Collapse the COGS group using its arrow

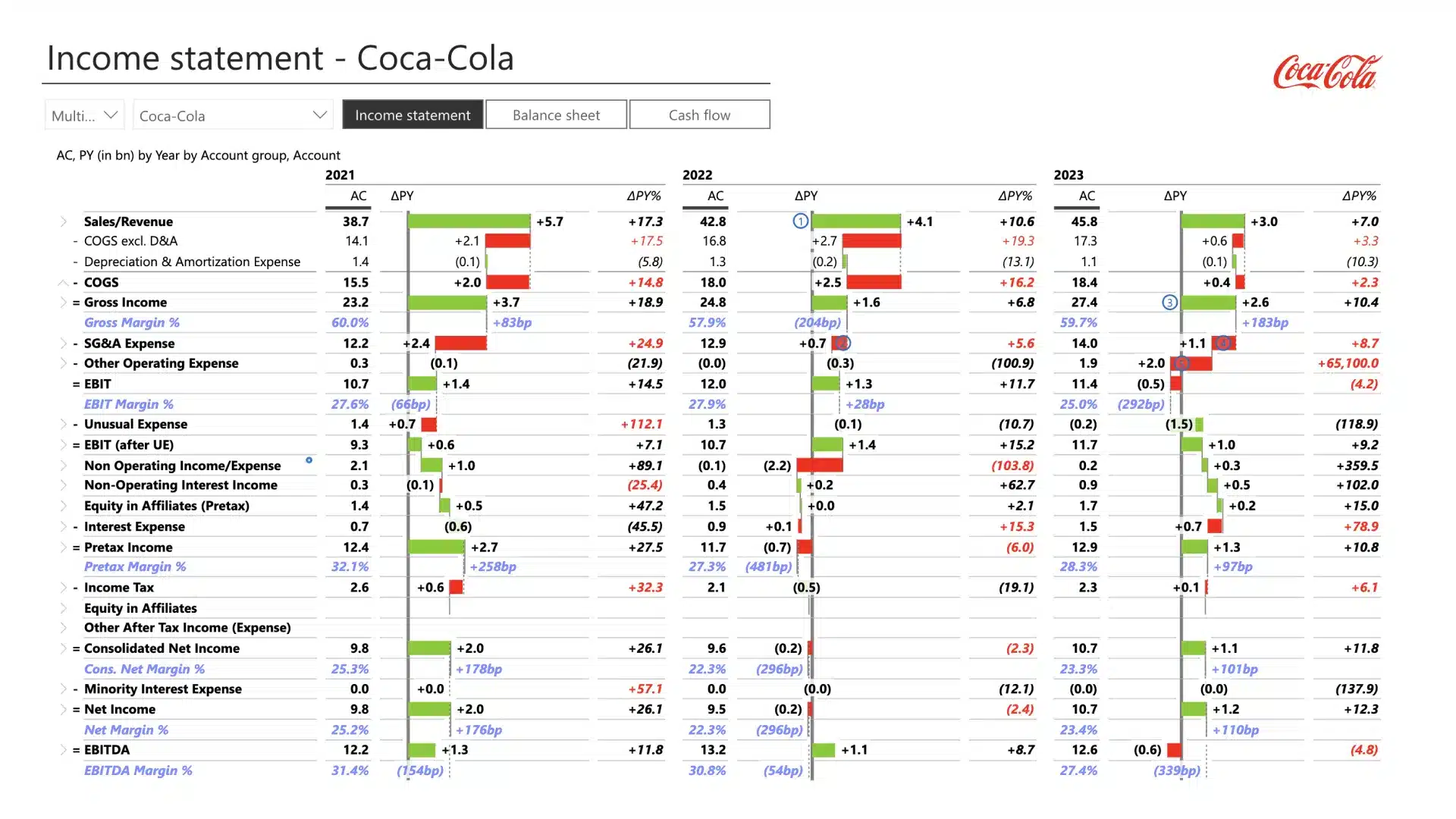[x=63, y=282]
